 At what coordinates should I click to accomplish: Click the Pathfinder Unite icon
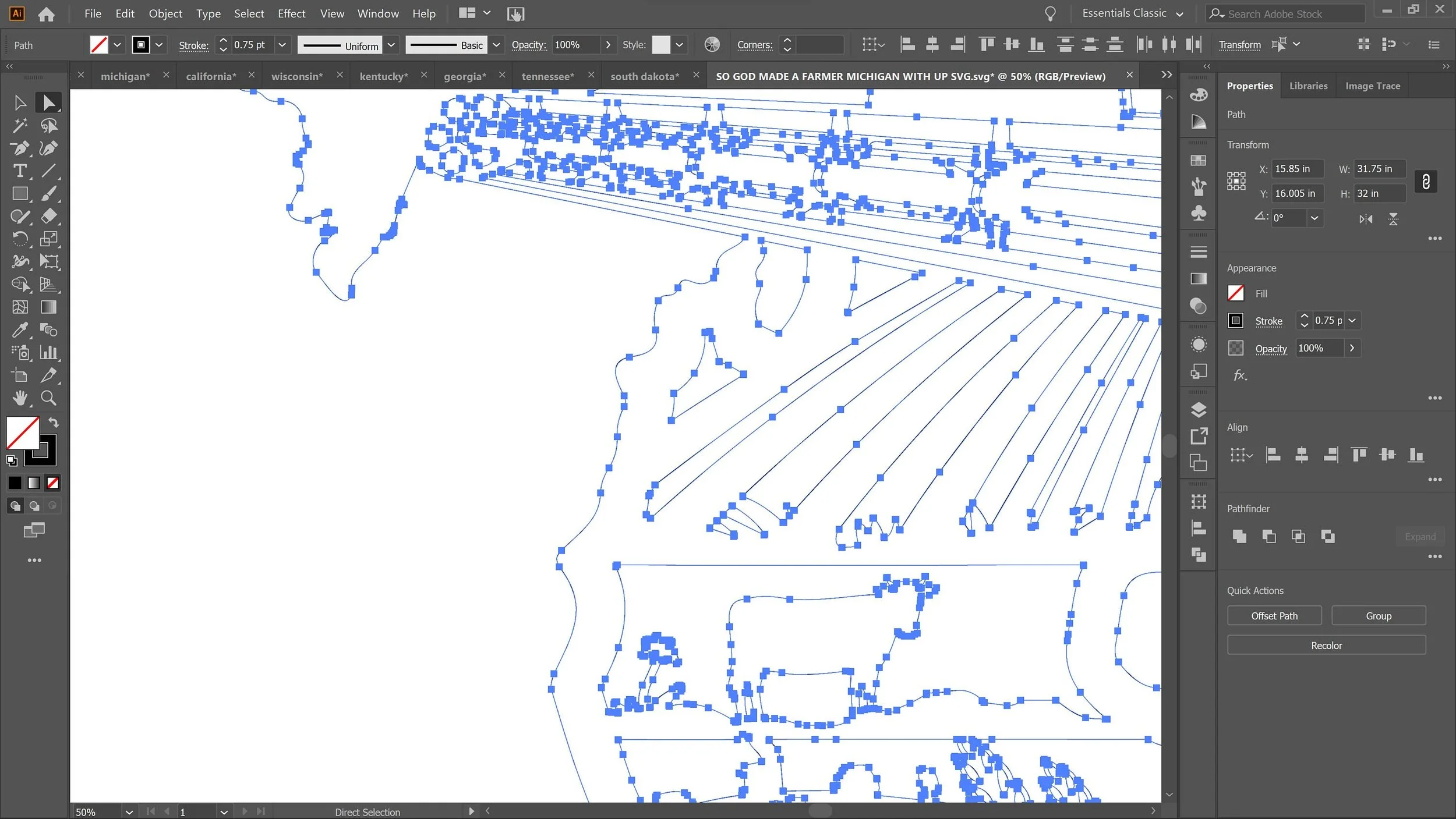1239,536
